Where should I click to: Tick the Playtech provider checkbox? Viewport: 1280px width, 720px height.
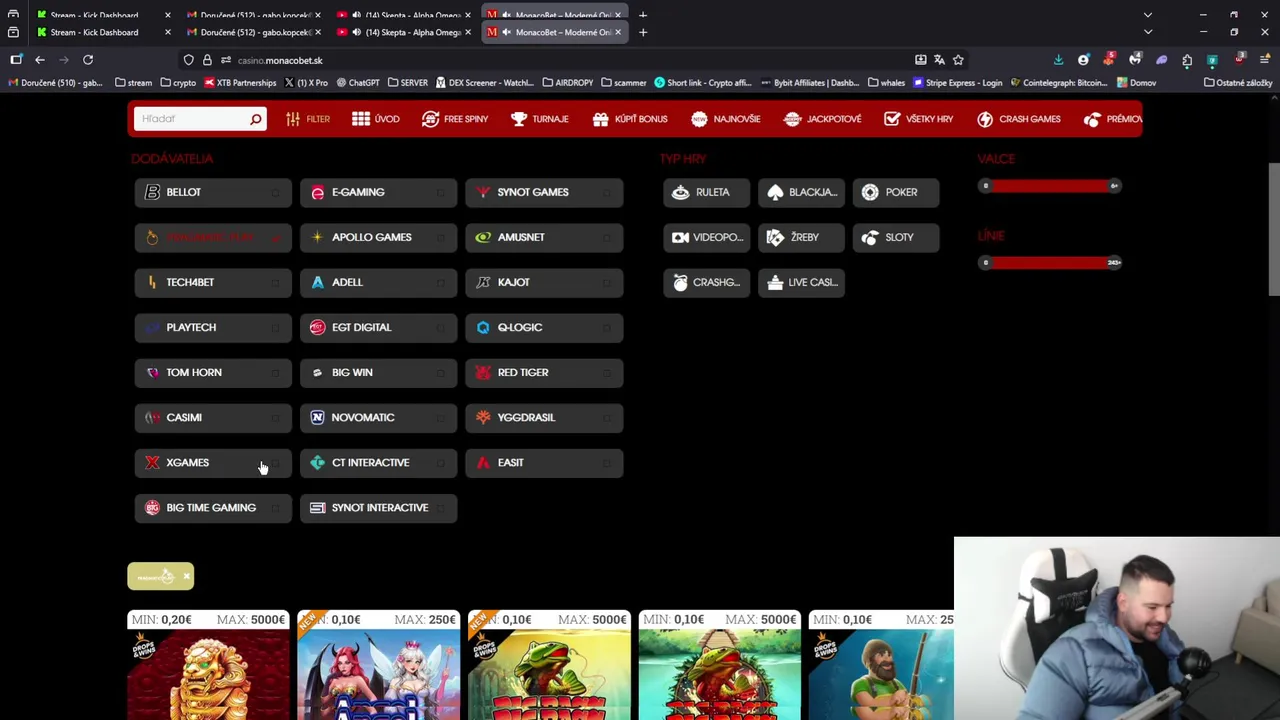tap(275, 328)
